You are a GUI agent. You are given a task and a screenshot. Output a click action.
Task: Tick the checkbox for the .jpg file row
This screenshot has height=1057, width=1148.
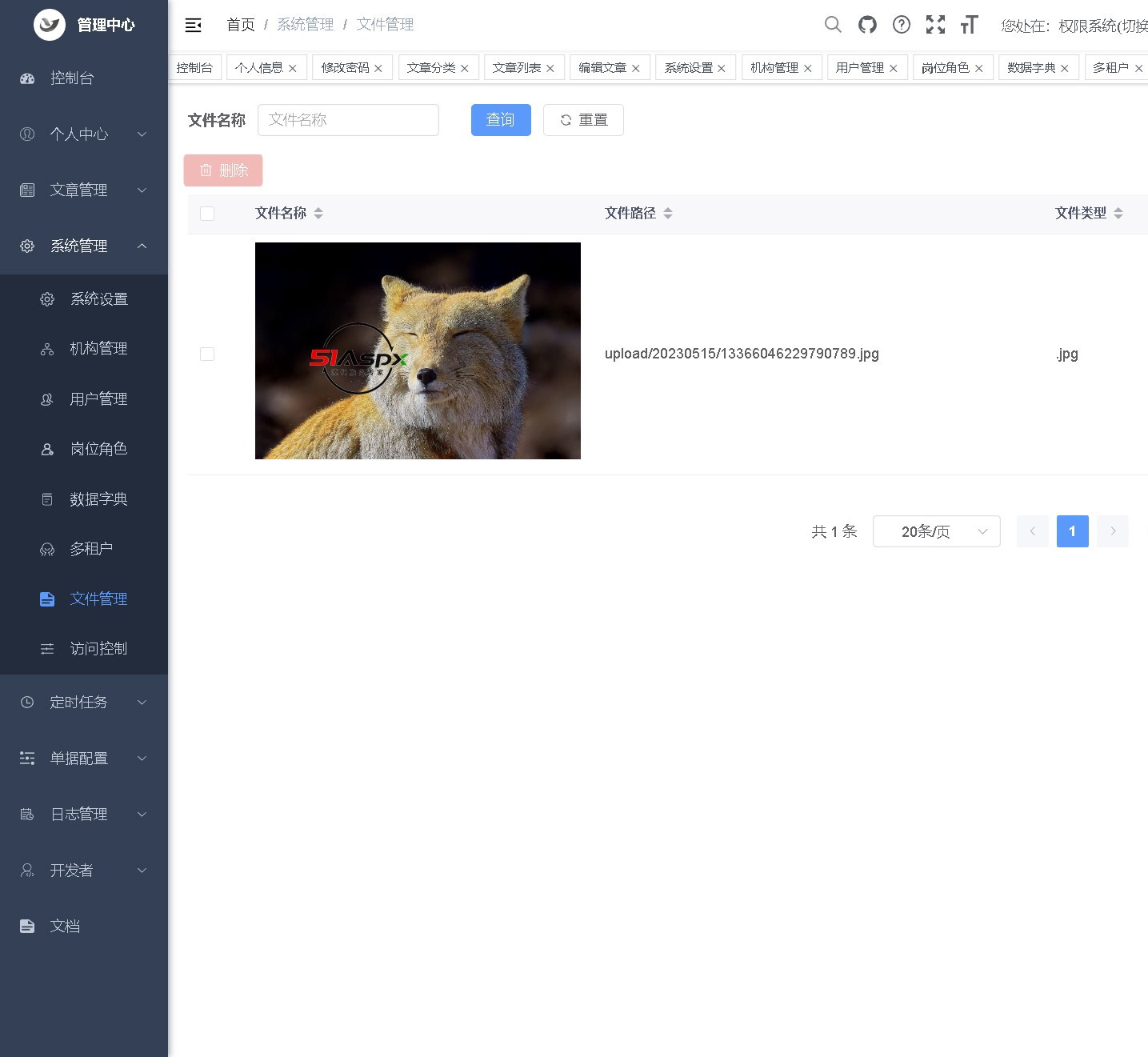click(x=207, y=354)
